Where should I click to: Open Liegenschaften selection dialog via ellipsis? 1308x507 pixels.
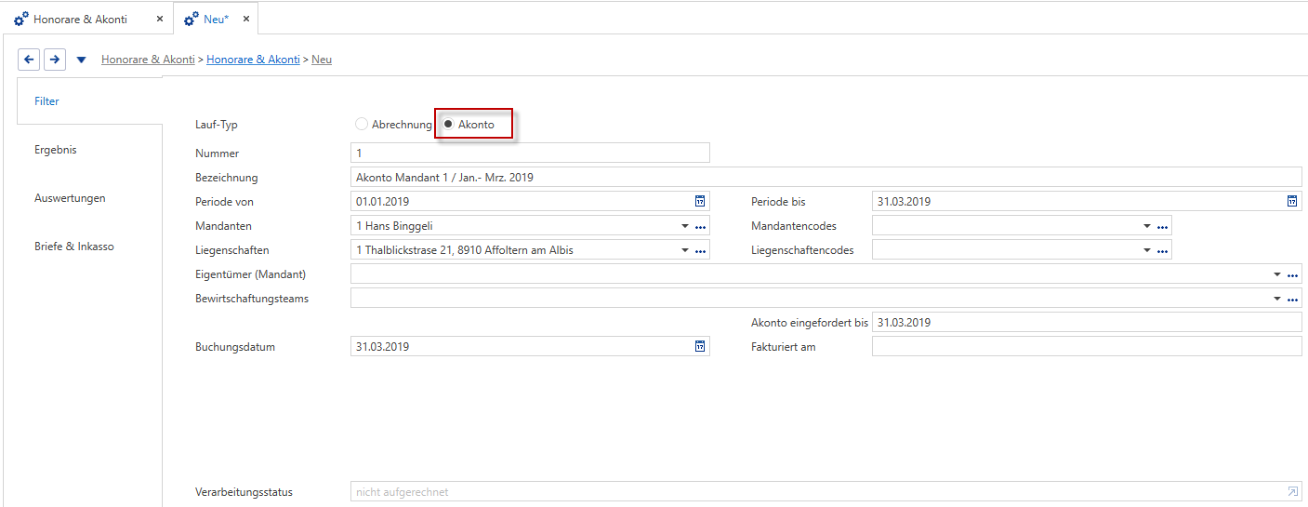(701, 250)
